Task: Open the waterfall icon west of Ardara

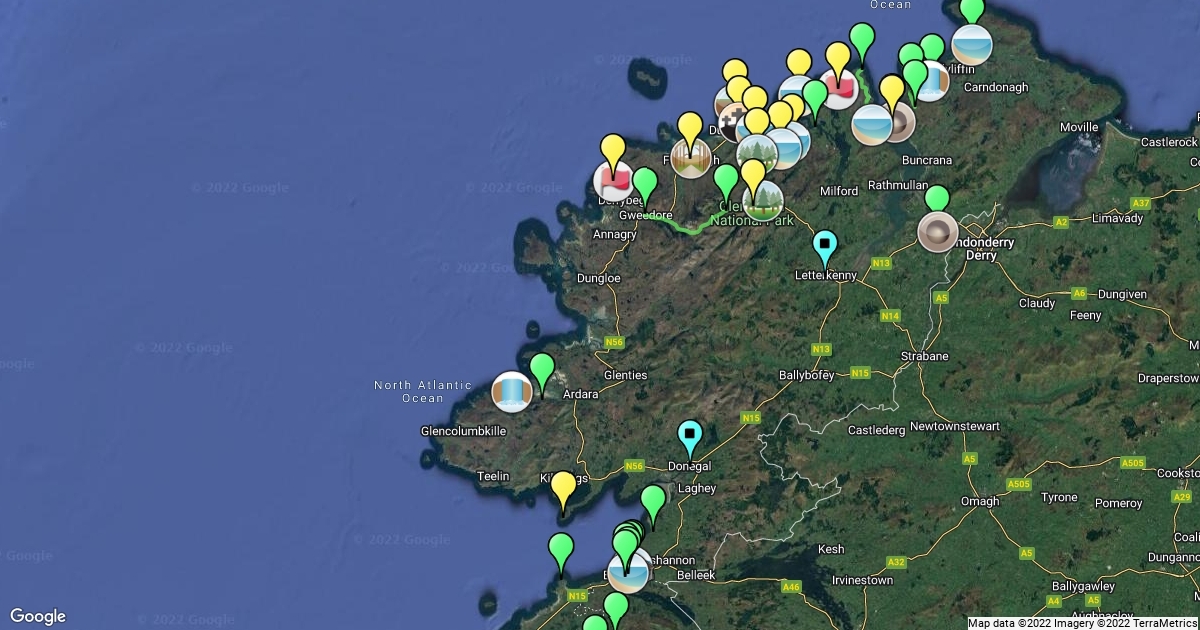Action: tap(512, 392)
